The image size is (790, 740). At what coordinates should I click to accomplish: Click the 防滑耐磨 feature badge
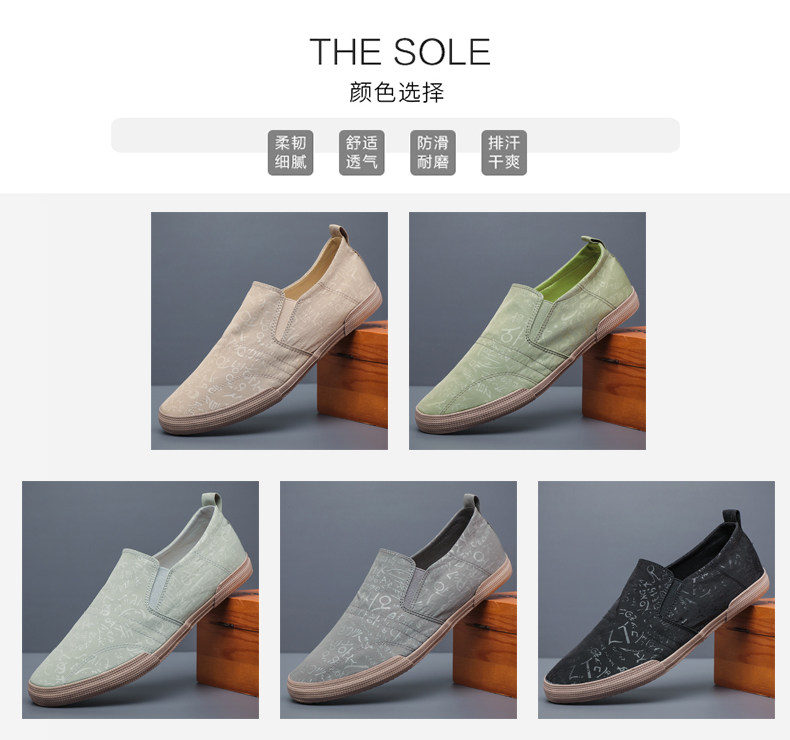[x=433, y=153]
